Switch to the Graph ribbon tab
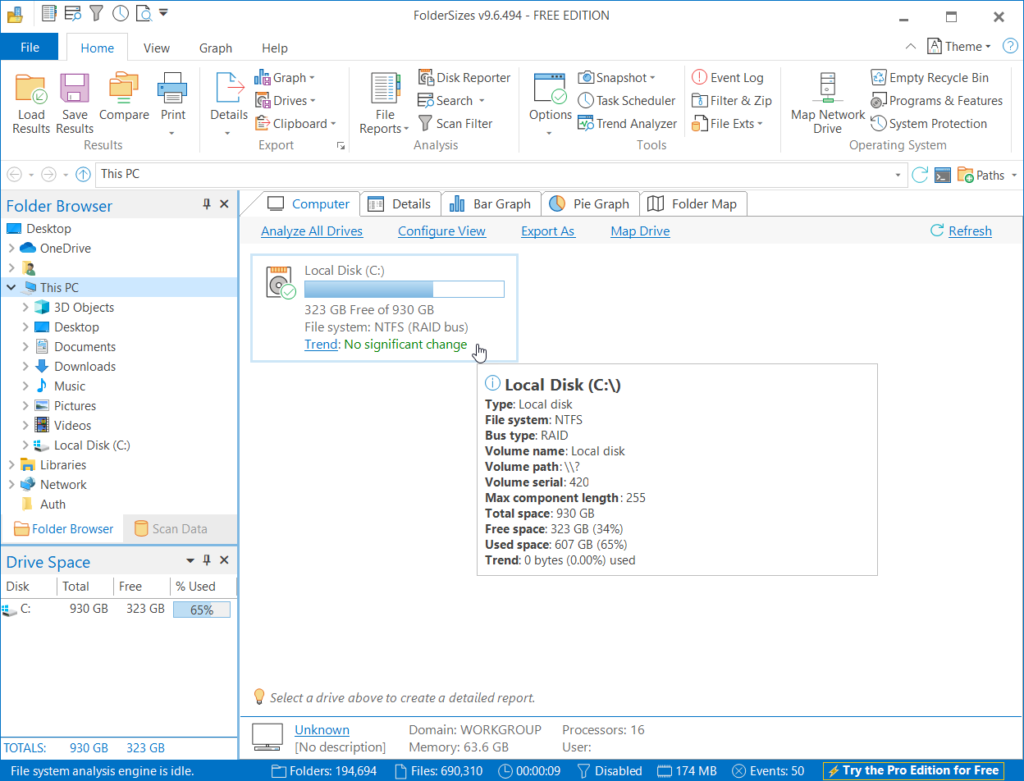Screen dimensions: 1024x781 pos(216,48)
